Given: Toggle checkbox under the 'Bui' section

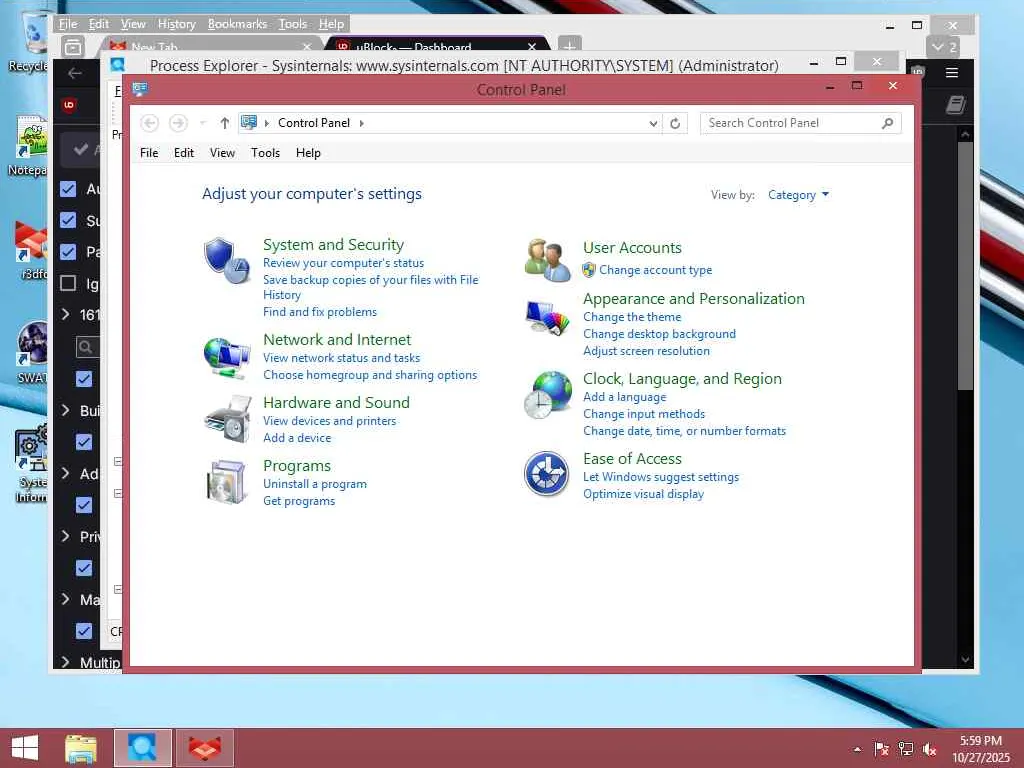Looking at the screenshot, I should tap(84, 442).
